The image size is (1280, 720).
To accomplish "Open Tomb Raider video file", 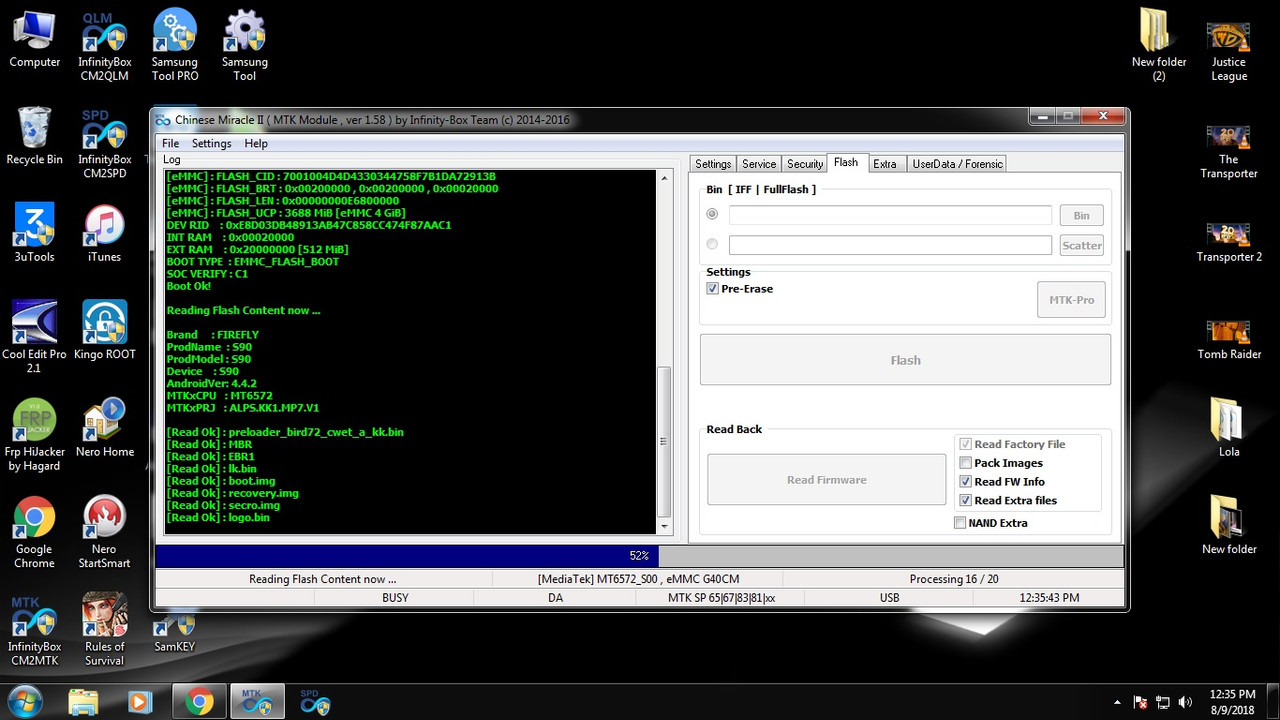I will 1229,338.
